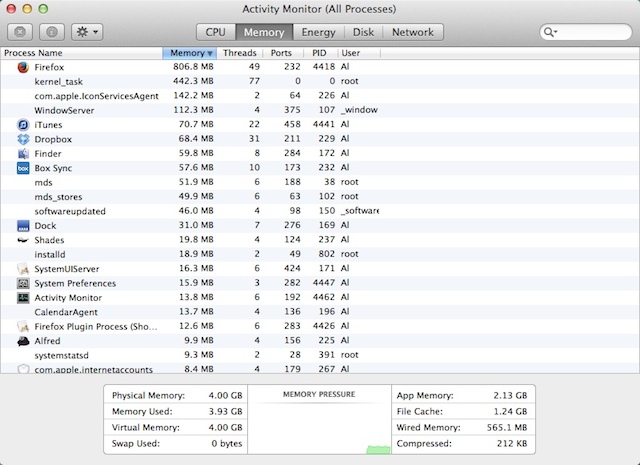Select the mds process
The image size is (640, 465).
point(320,182)
